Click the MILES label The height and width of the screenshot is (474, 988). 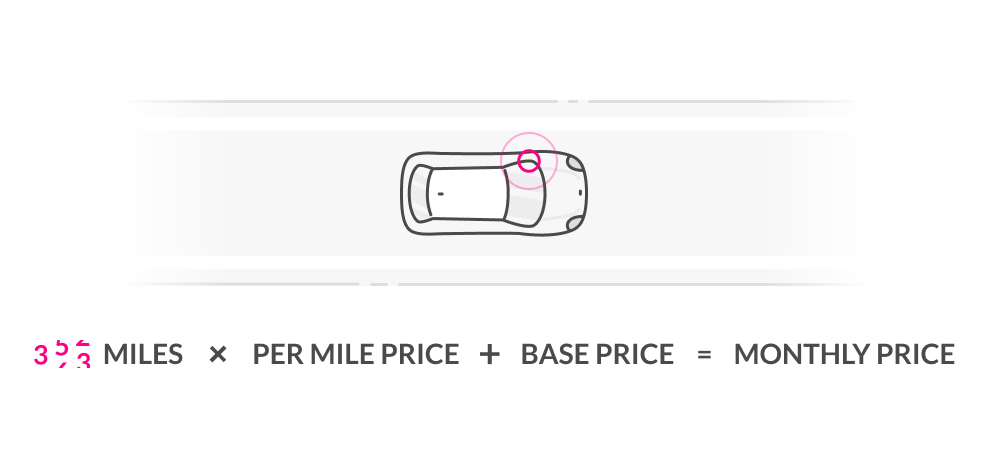point(143,354)
